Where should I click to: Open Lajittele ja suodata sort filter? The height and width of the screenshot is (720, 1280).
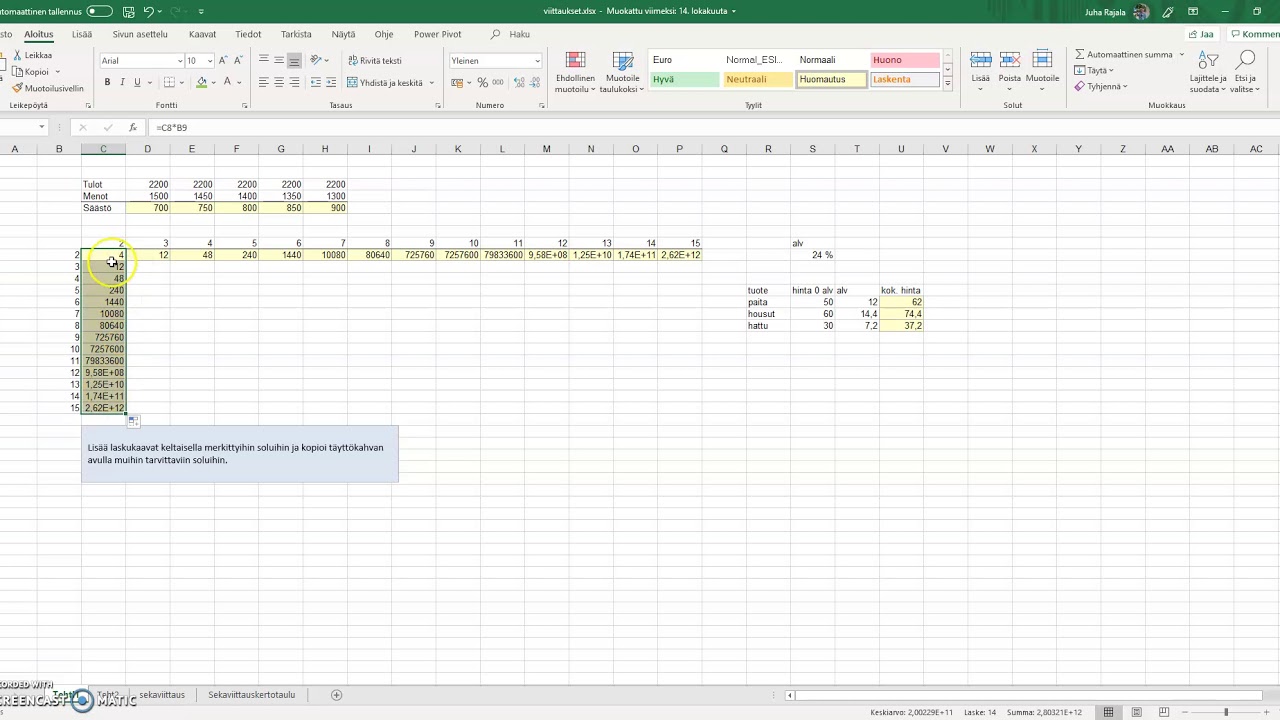[x=1207, y=72]
